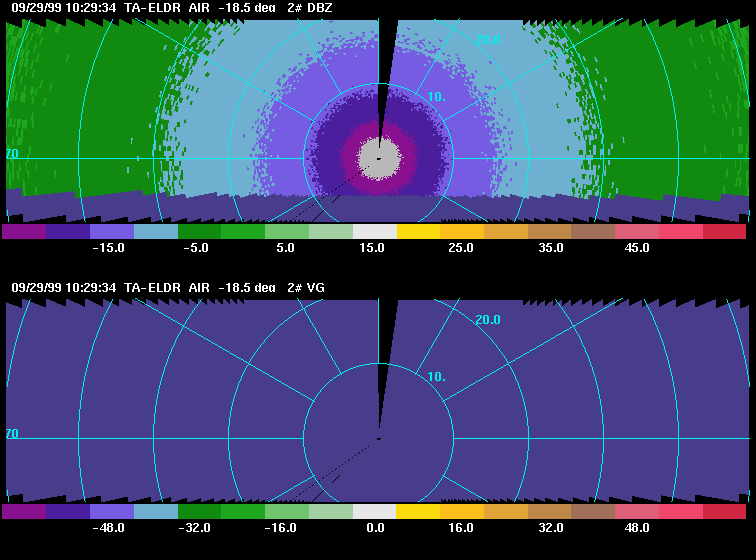Click the light blue swatch in VG color bar
The image size is (756, 560).
click(156, 511)
